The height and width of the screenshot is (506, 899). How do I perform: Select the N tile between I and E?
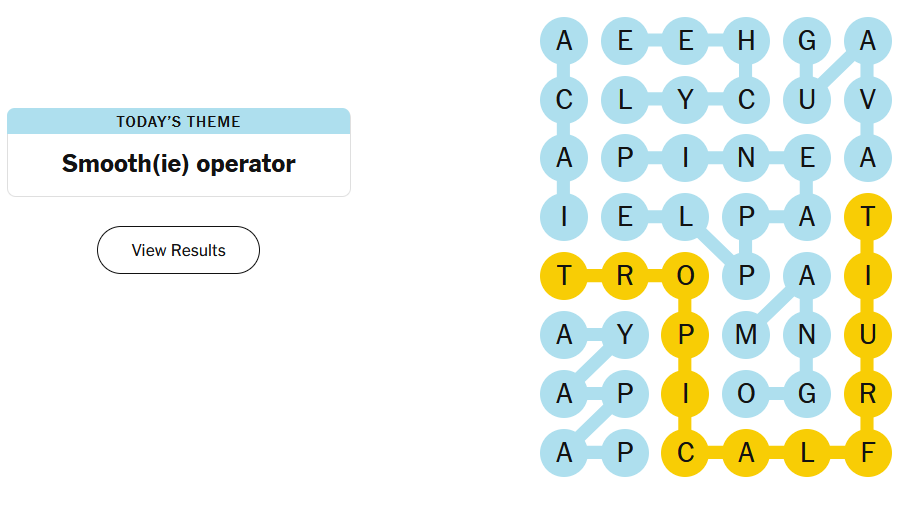(746, 158)
